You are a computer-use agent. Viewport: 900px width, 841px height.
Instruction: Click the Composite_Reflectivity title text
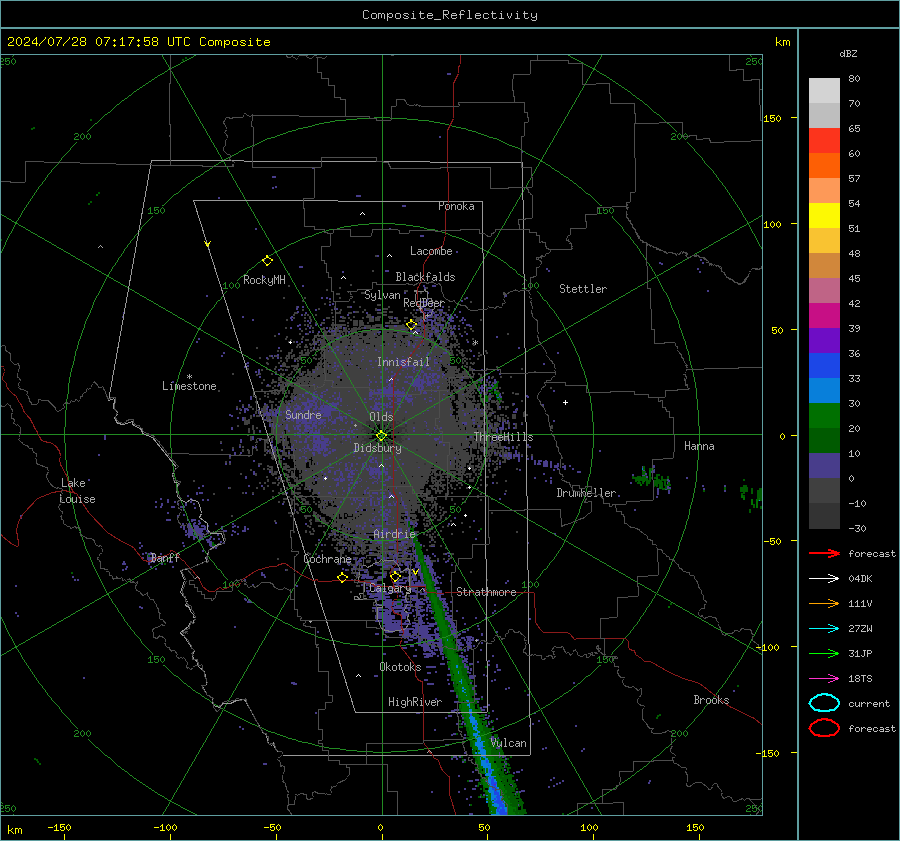click(449, 15)
